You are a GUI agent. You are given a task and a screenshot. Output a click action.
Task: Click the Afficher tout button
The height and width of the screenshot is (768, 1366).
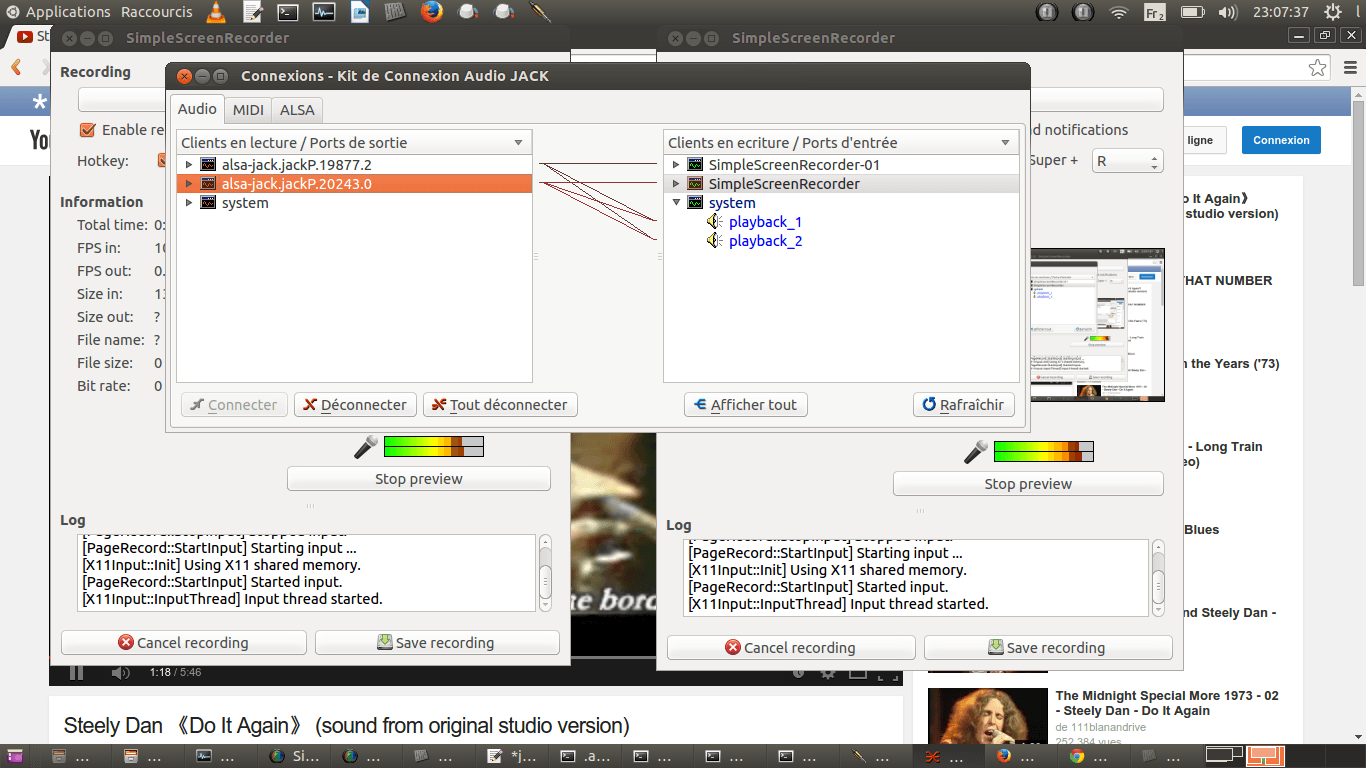[746, 405]
